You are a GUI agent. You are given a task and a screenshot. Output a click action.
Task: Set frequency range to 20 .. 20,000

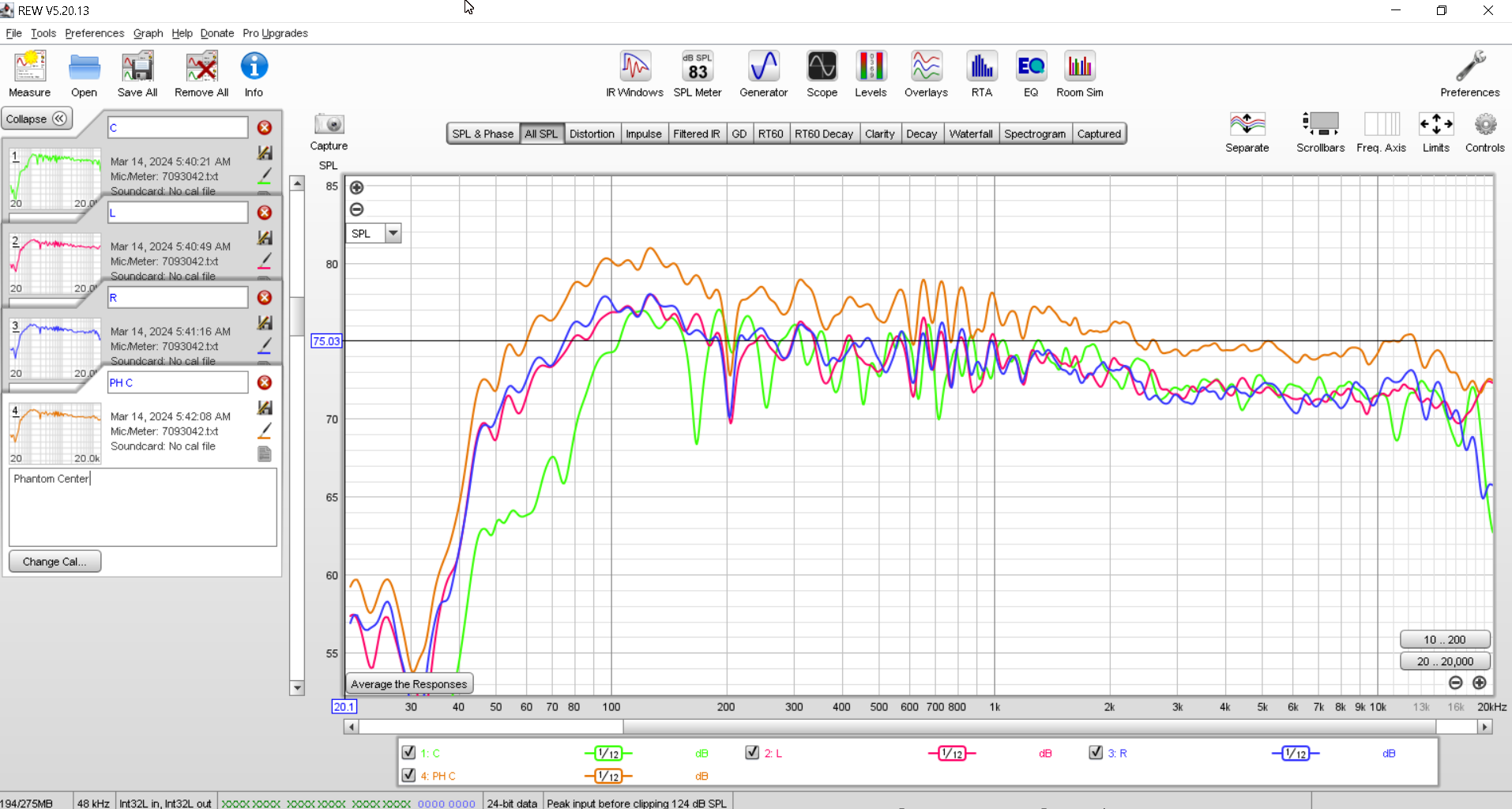[1445, 661]
